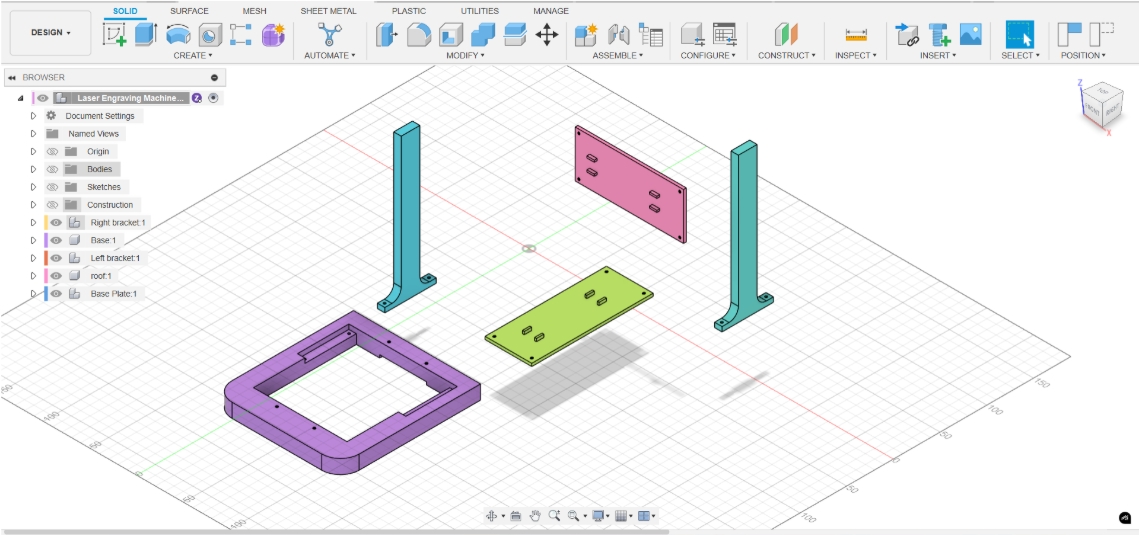Open the Bill of Materials icon
This screenshot has height=535, width=1139.
point(650,34)
